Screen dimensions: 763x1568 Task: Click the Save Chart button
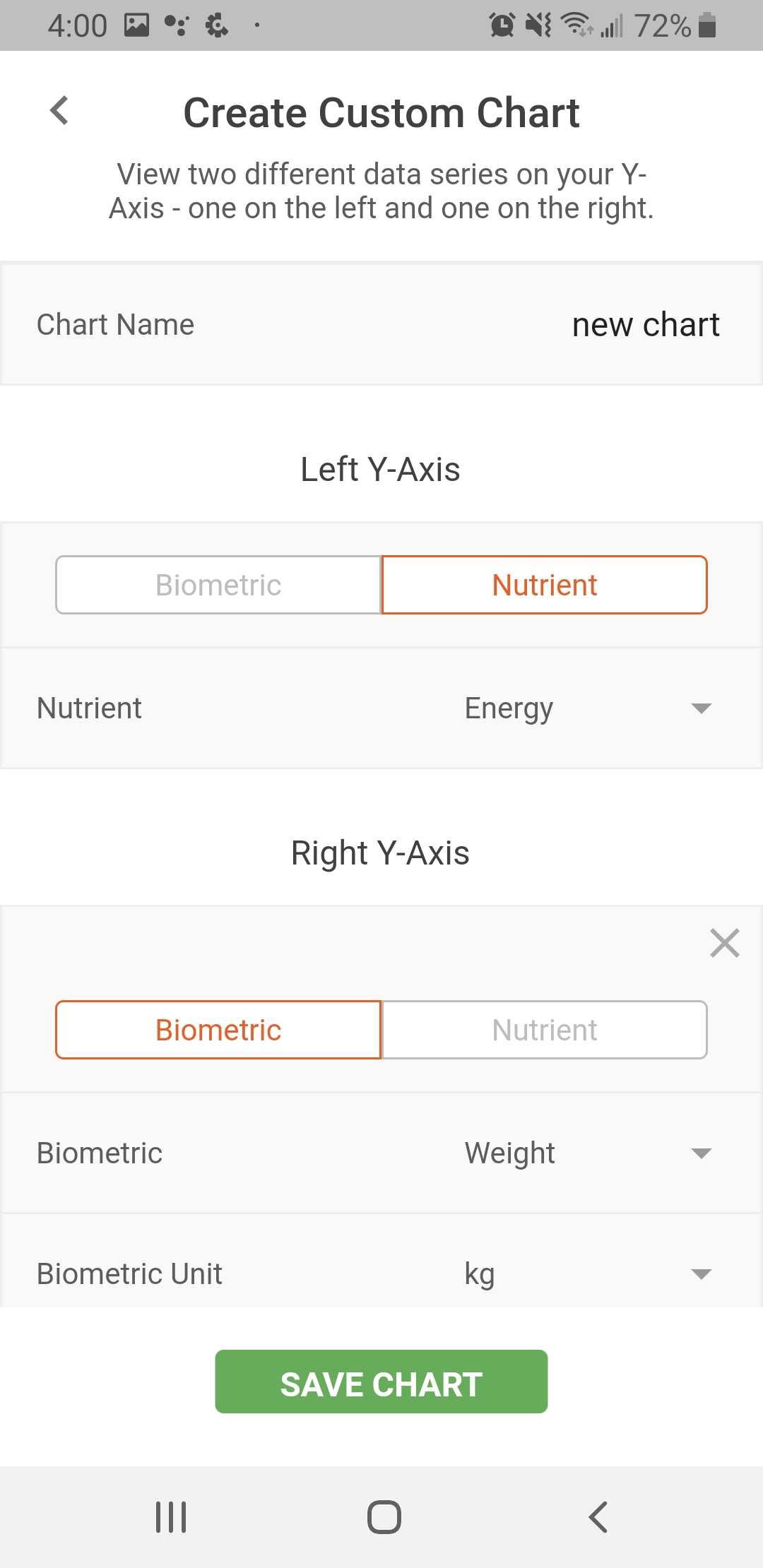[x=381, y=1382]
